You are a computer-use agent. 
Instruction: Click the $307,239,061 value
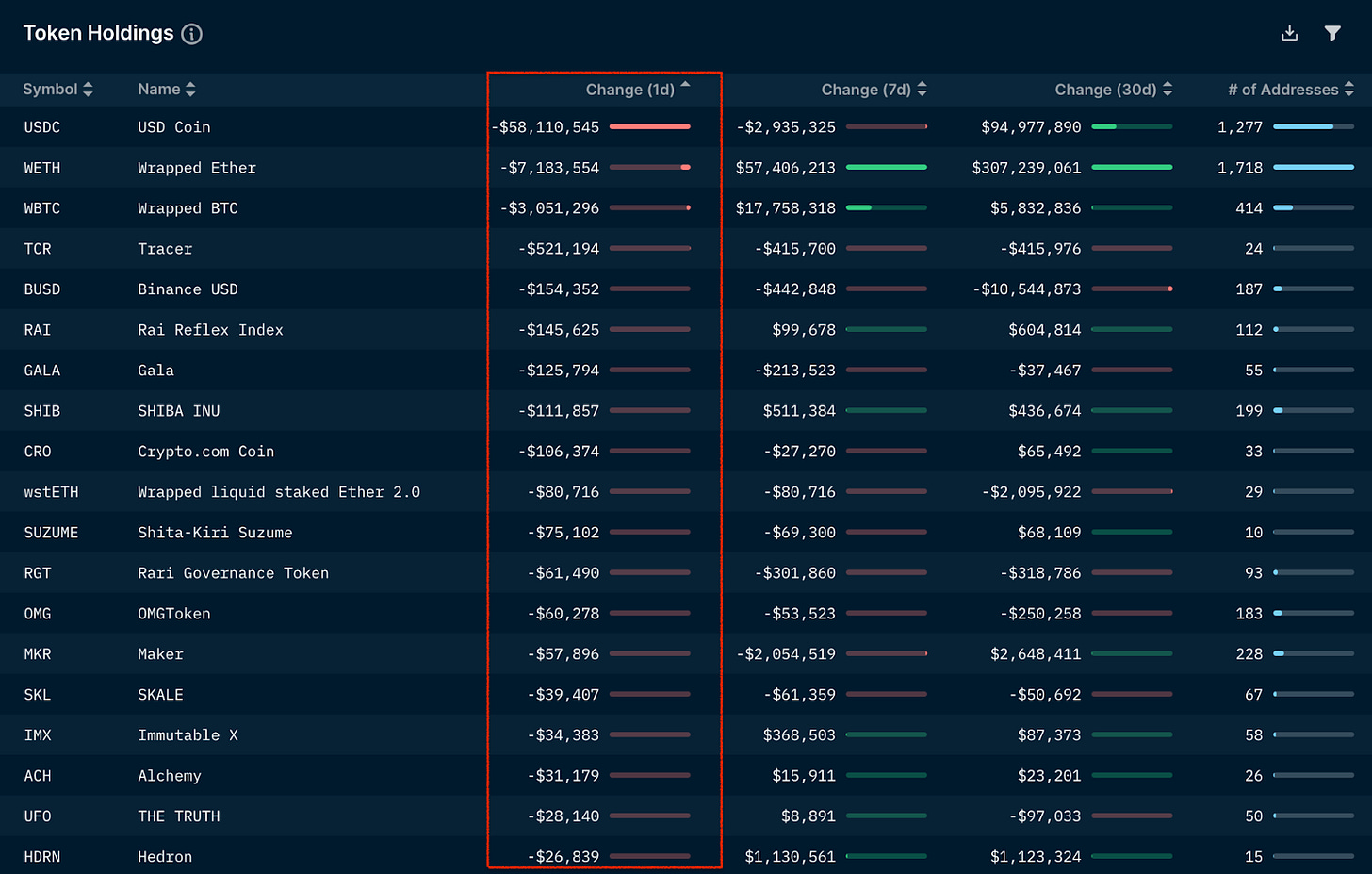click(1026, 168)
